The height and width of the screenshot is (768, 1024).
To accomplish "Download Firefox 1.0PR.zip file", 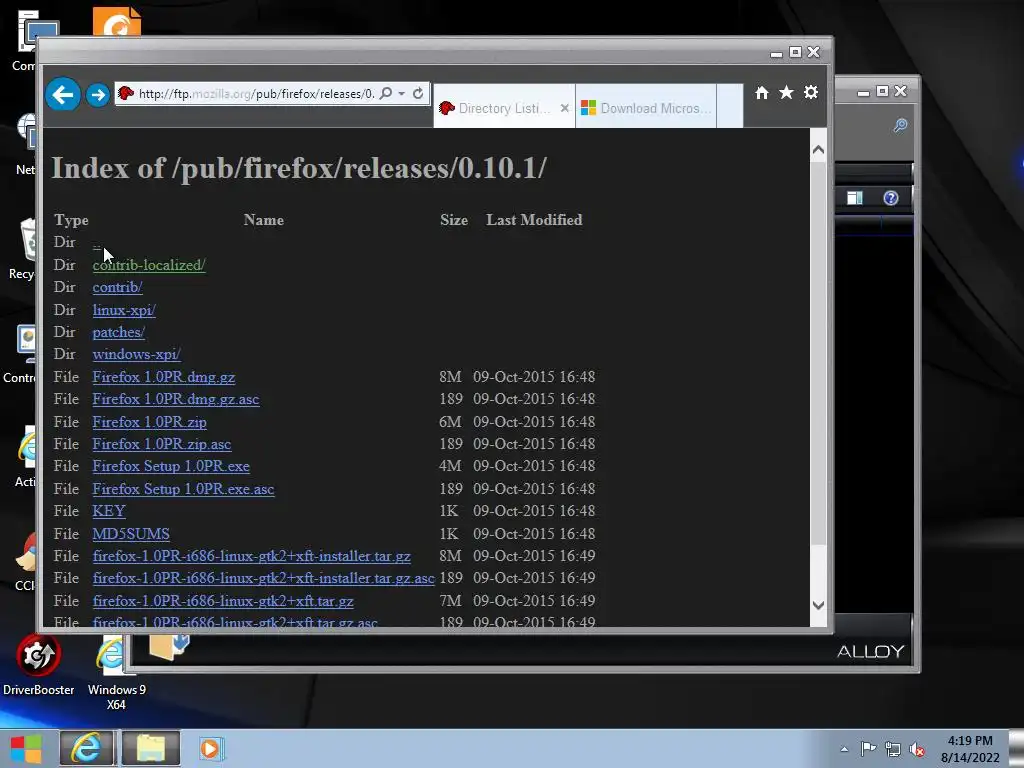I will click(150, 423).
